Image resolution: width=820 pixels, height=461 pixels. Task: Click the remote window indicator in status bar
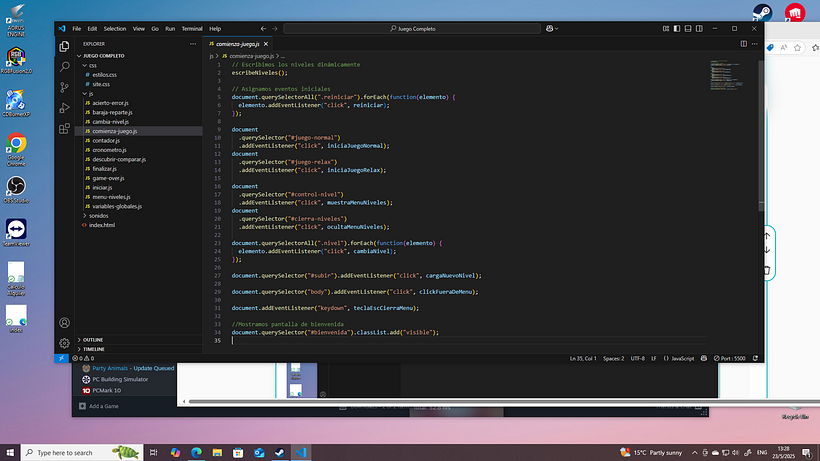61,359
